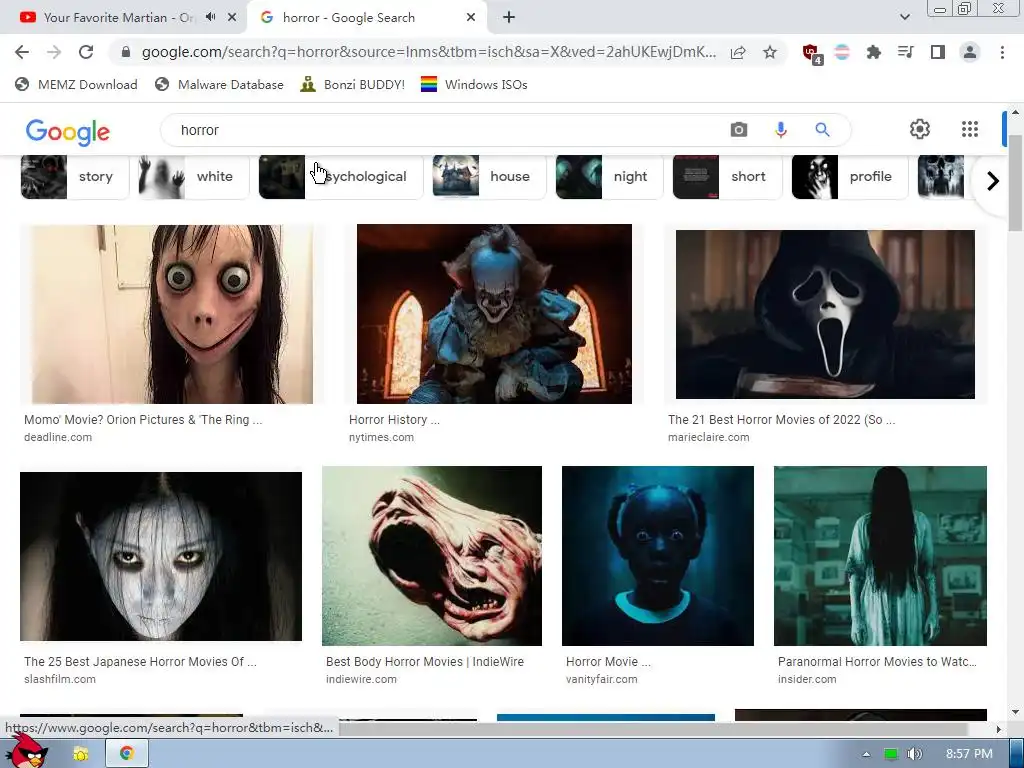The image size is (1024, 768).
Task: Filter results by house chip
Action: pyautogui.click(x=489, y=176)
